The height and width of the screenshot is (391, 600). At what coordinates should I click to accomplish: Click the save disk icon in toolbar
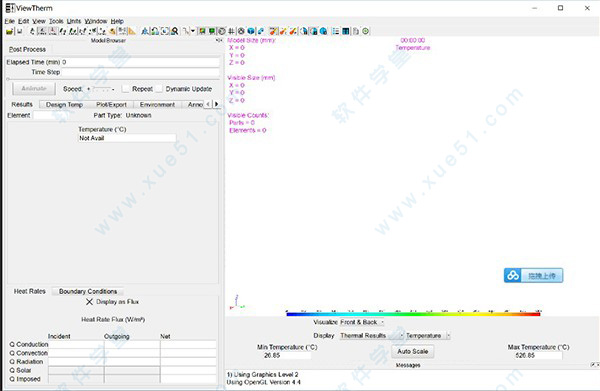tap(20, 31)
